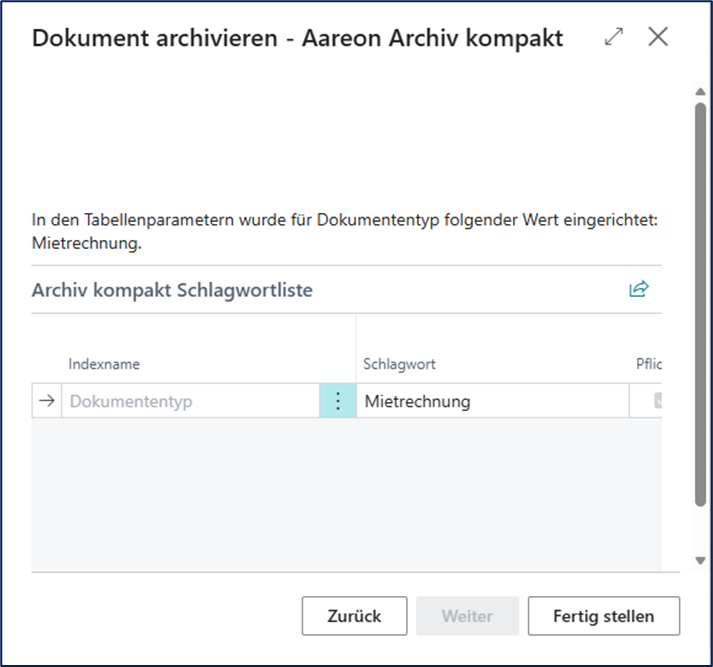
Task: Click the disabled Weiter button
Action: tap(467, 616)
